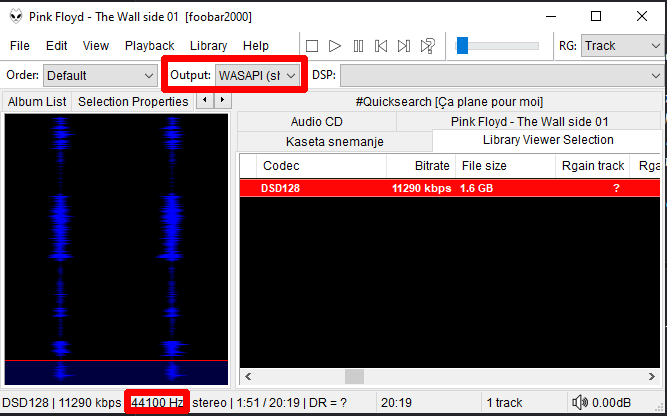Screen dimensions: 667x416
Task: Switch to the Selection Properties tab
Action: 133,102
